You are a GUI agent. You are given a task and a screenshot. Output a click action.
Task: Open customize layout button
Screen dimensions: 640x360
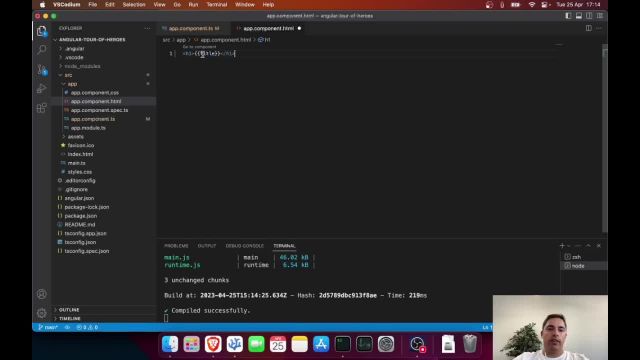600,16
